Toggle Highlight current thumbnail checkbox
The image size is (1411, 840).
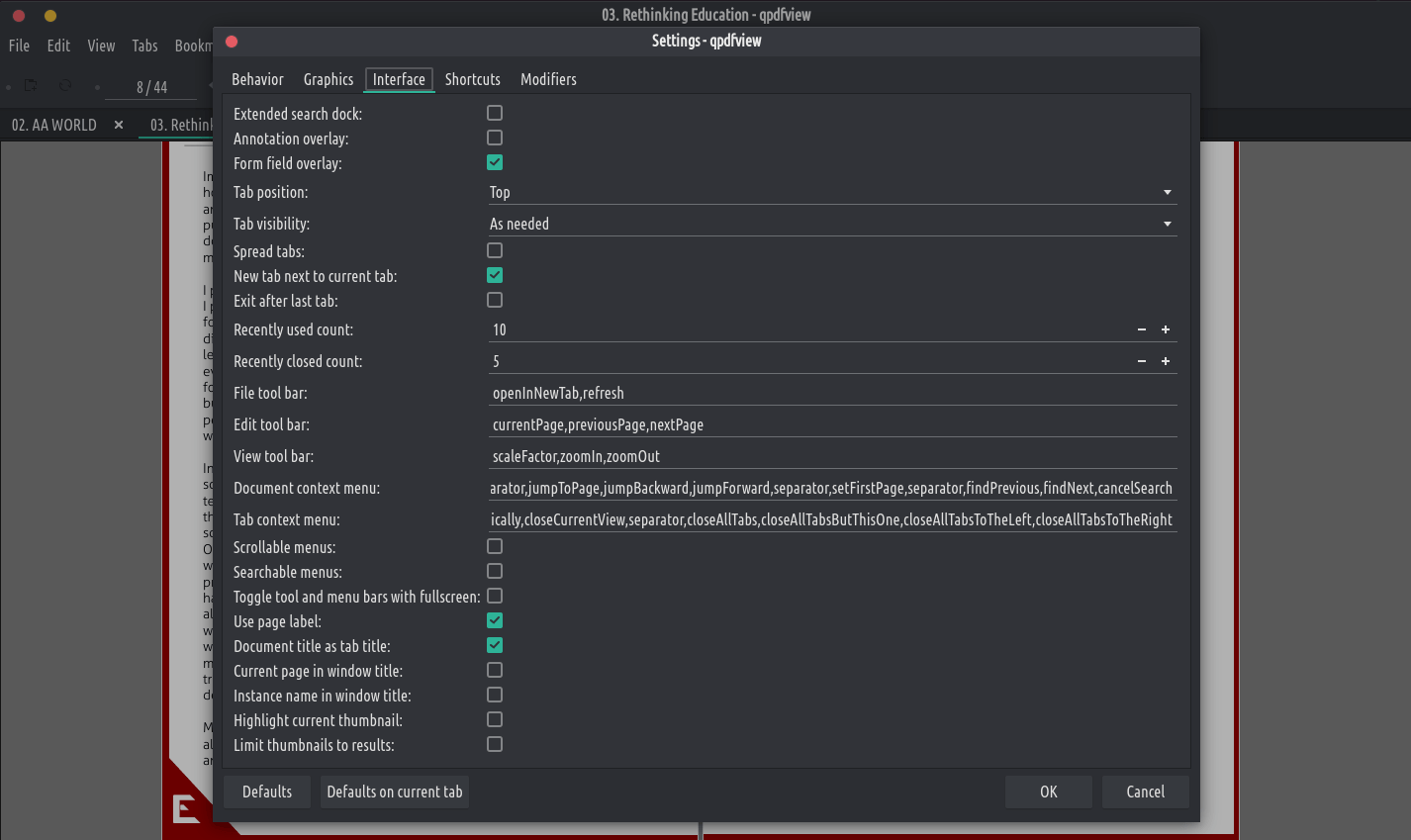[x=495, y=719]
